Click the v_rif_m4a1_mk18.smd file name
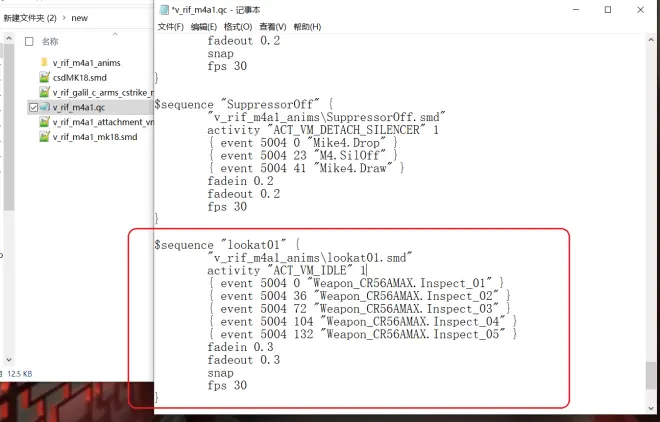 [x=95, y=137]
